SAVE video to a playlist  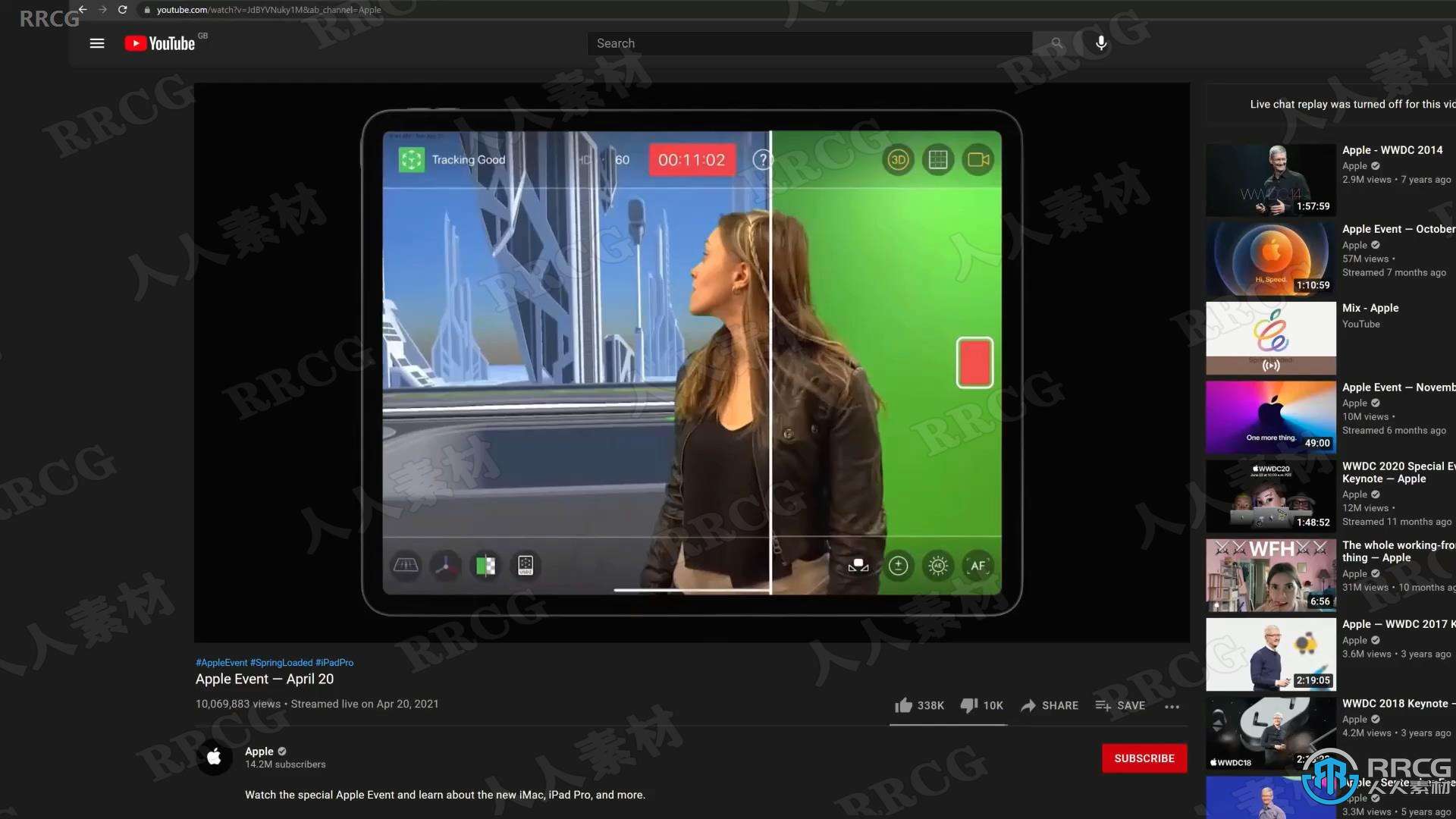(1120, 705)
